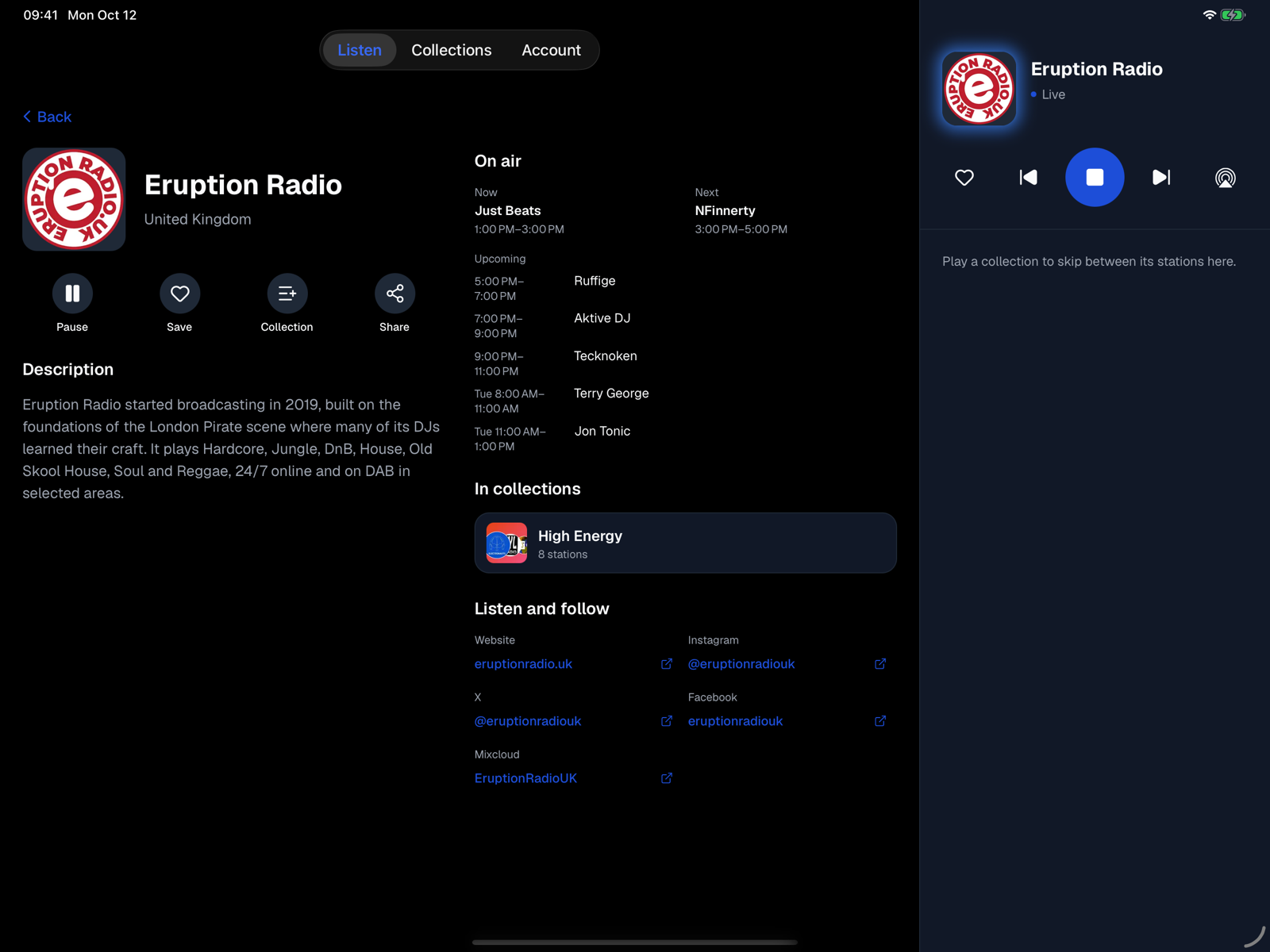The width and height of the screenshot is (1270, 952).
Task: Go back using the Back link
Action: point(47,117)
